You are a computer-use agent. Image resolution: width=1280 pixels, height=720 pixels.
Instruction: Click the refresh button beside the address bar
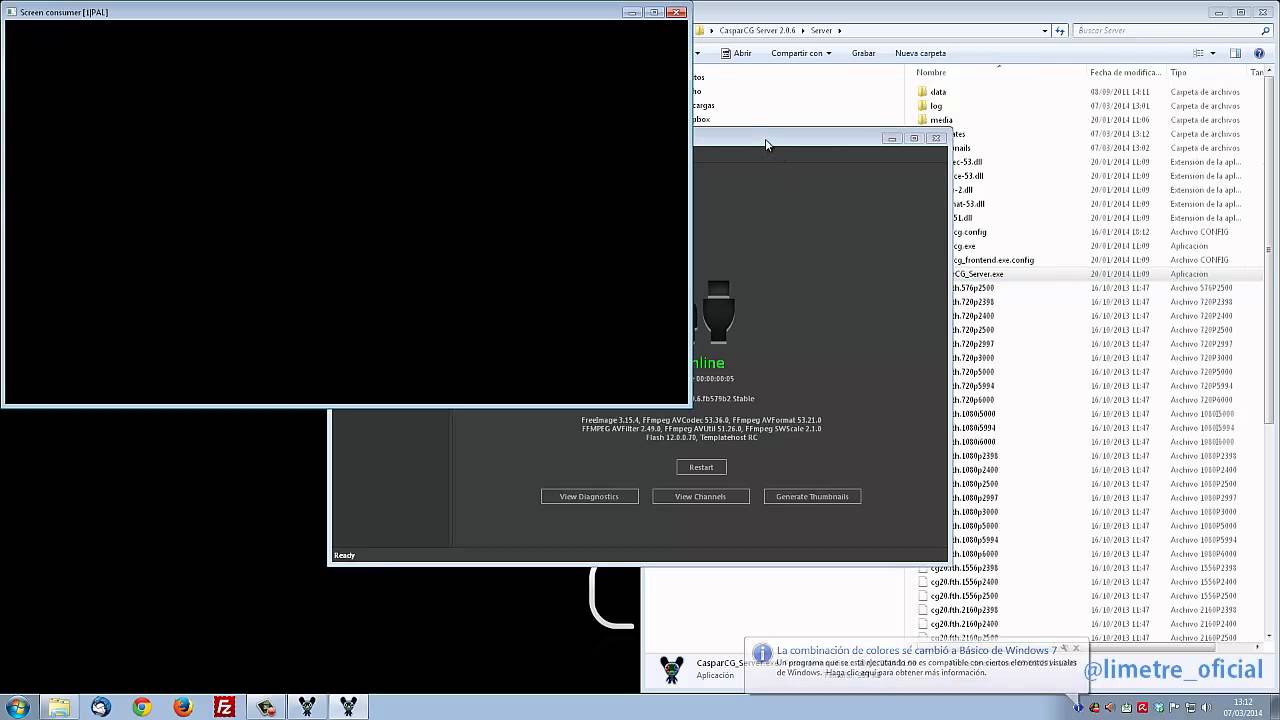[x=1060, y=30]
